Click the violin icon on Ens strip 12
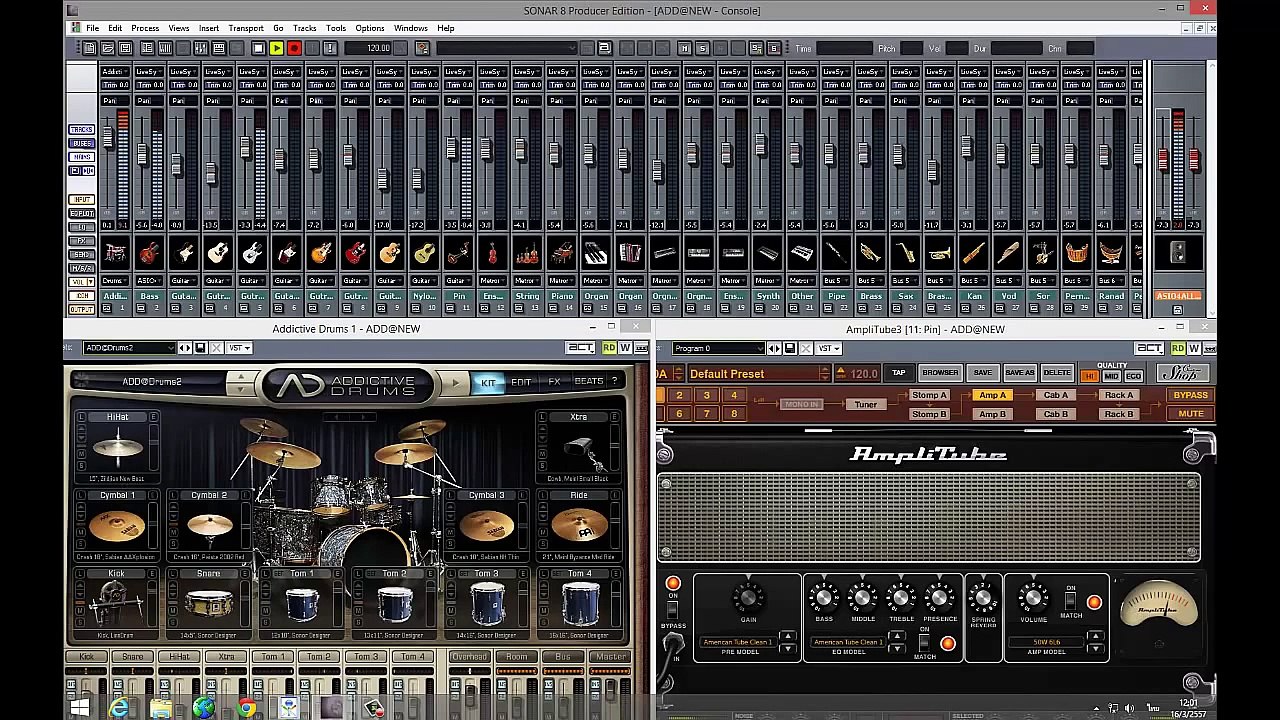The height and width of the screenshot is (720, 1280). click(x=492, y=253)
